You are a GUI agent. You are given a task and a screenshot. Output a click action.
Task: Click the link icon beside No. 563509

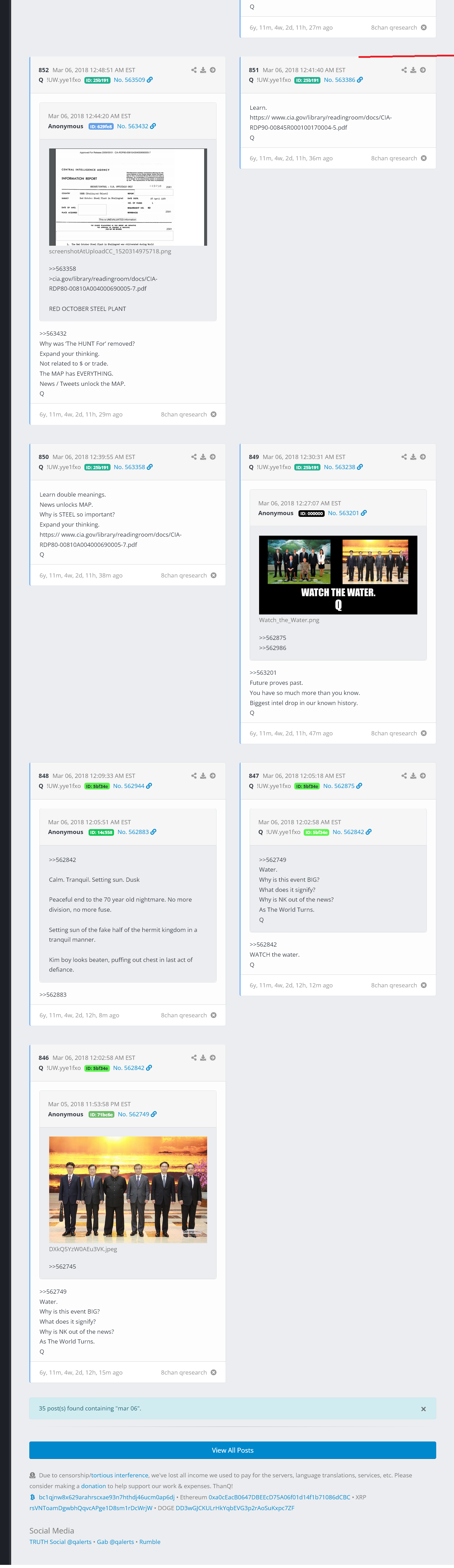[150, 80]
